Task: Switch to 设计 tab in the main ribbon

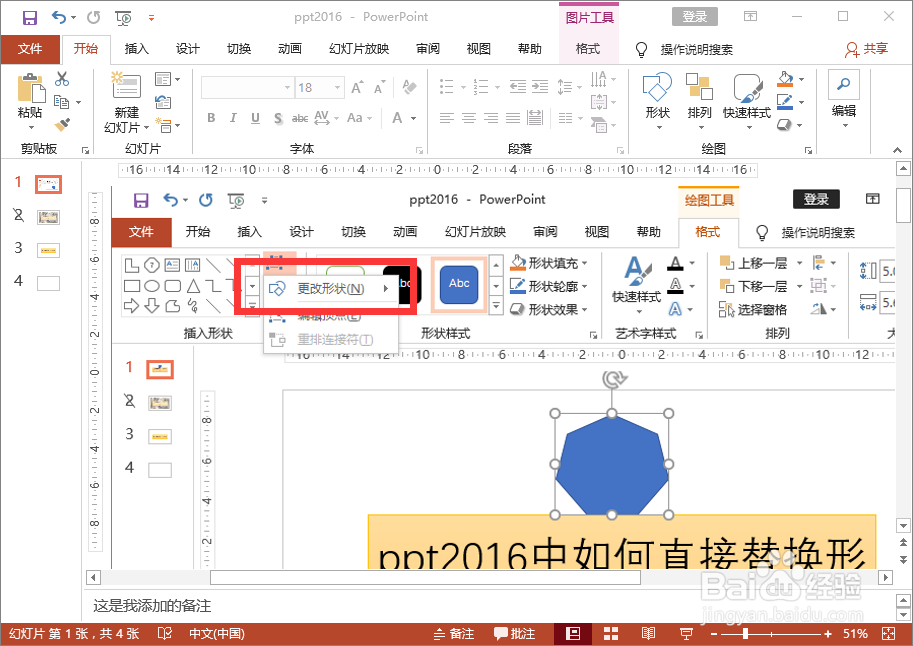Action: pos(187,49)
